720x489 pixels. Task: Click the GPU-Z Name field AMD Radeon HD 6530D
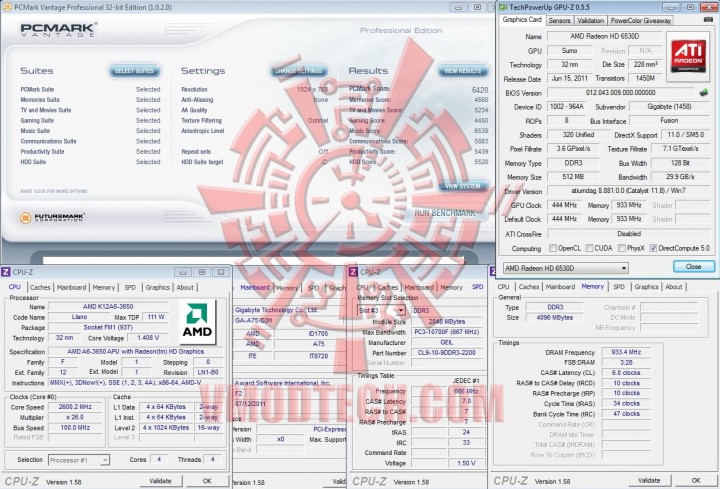605,36
